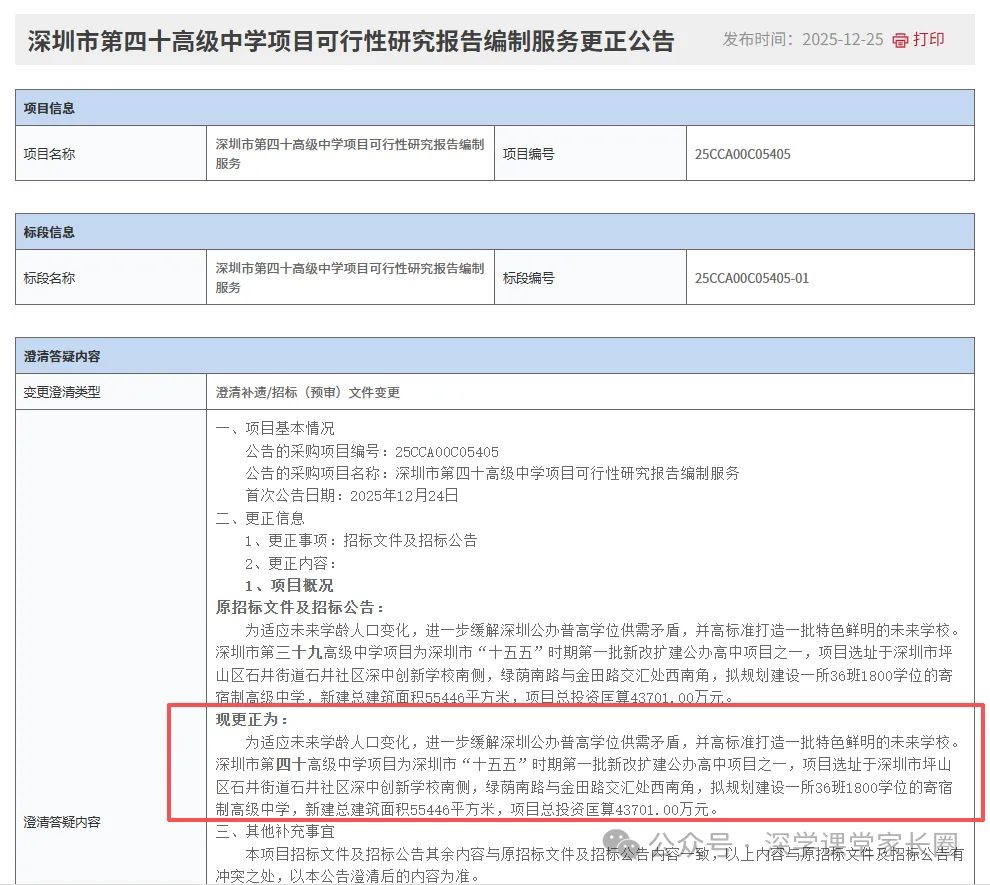
Task: Click the bold 1、项目概况 heading
Action: pos(289,585)
